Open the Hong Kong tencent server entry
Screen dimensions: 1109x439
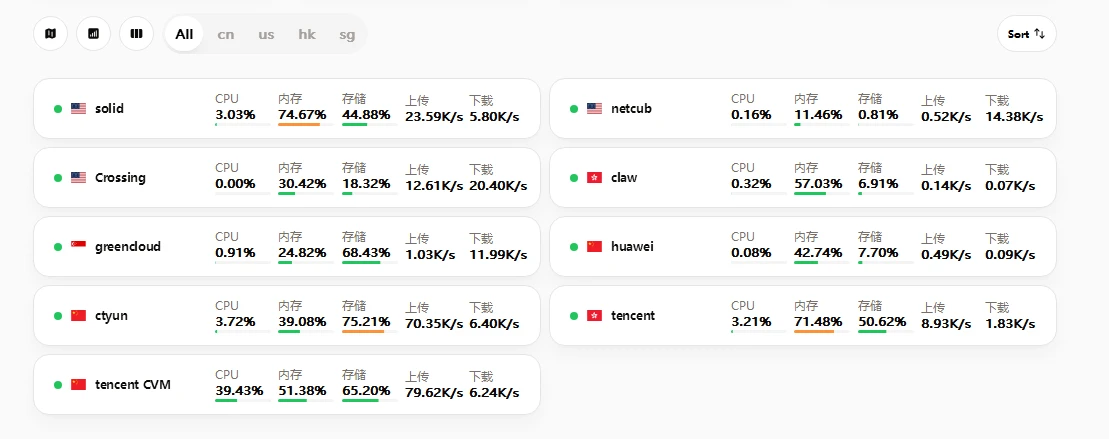pyautogui.click(x=633, y=316)
